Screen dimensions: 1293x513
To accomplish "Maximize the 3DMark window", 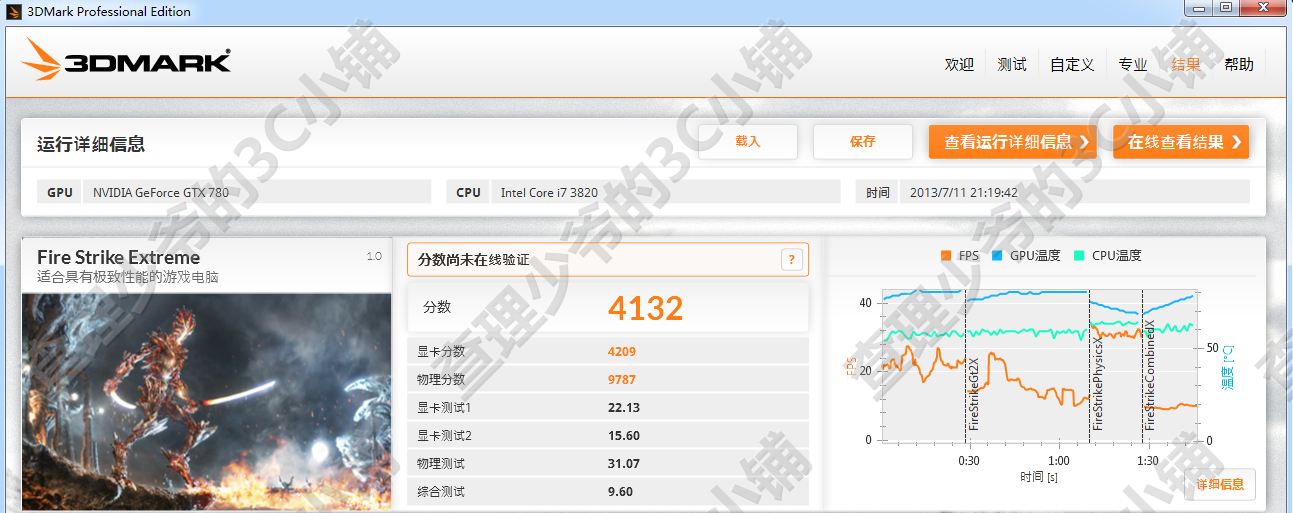I will pos(1225,8).
